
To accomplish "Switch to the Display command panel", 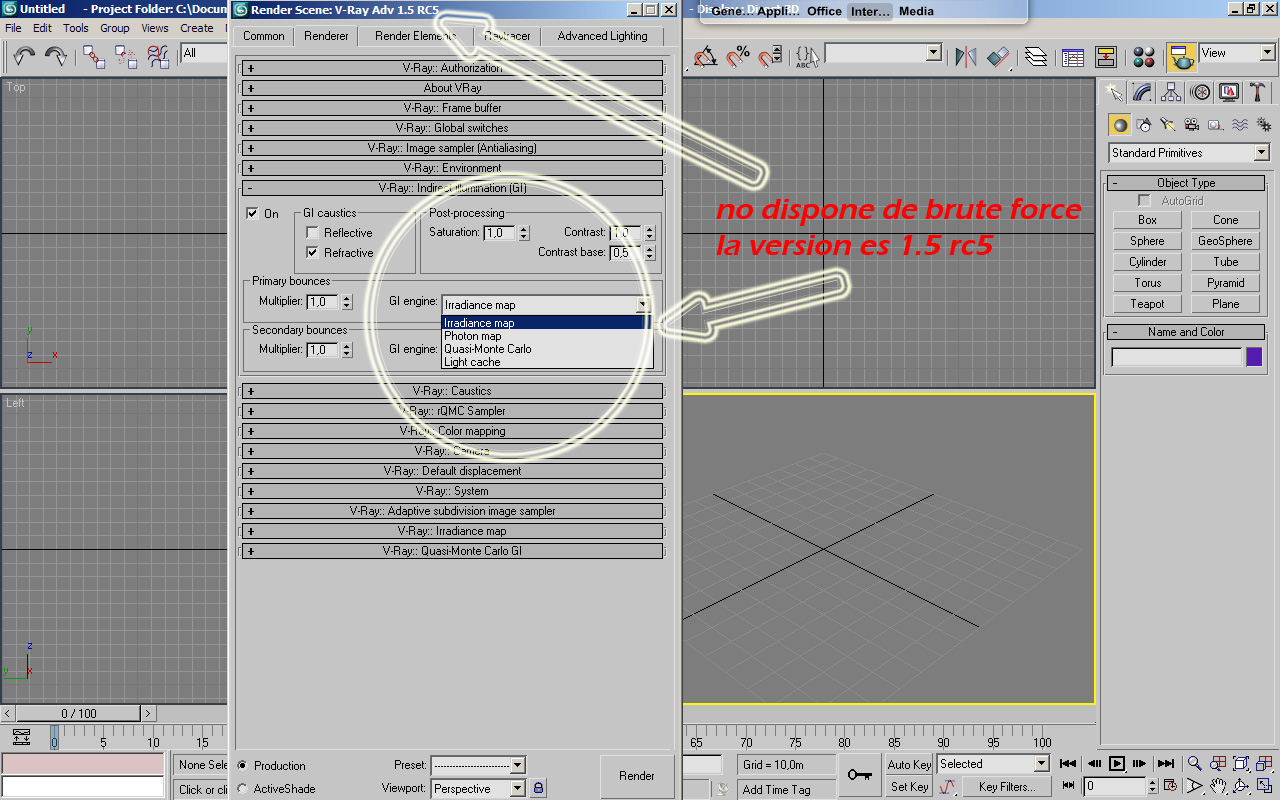I will pos(1229,93).
